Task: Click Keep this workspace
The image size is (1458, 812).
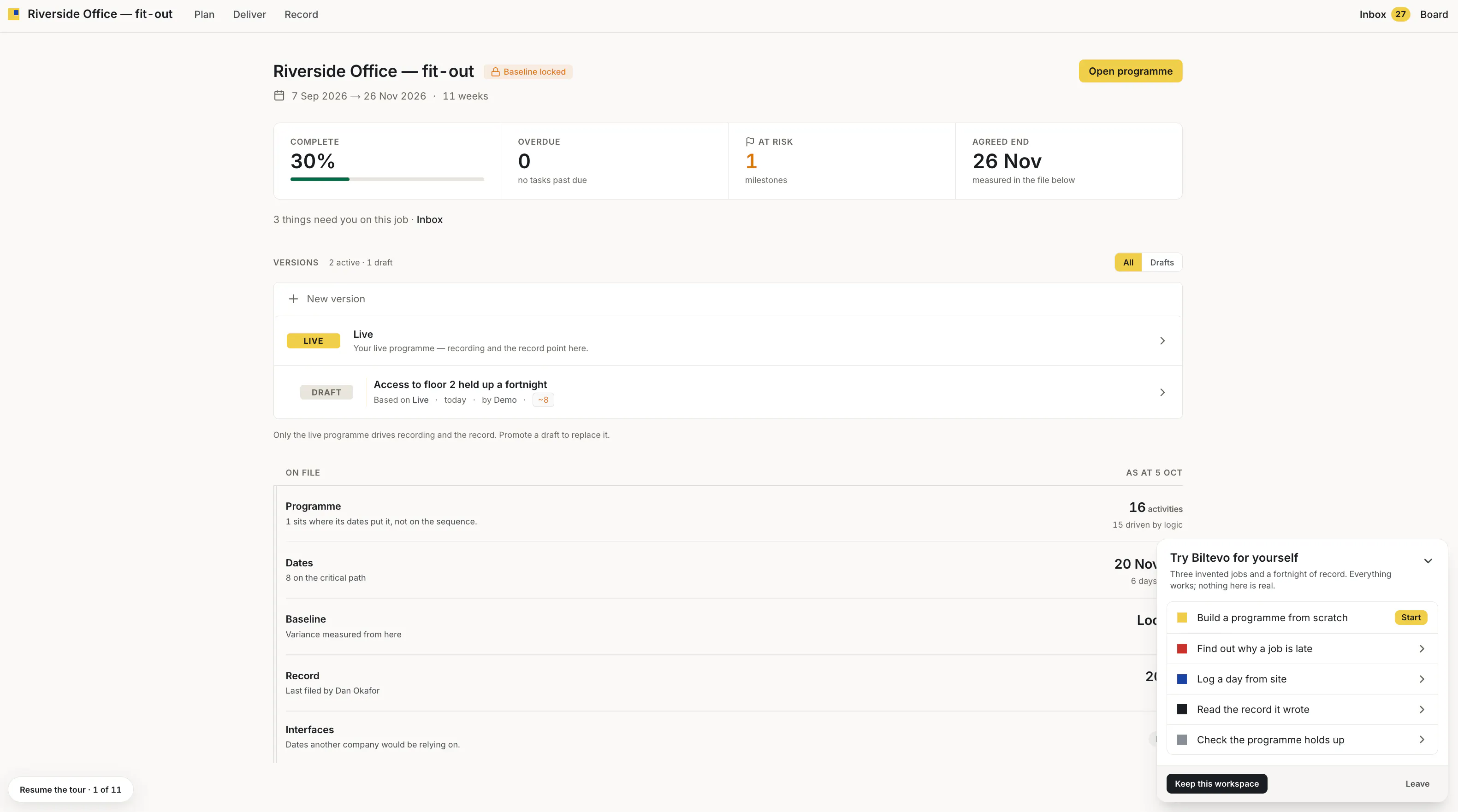Action: (x=1216, y=784)
